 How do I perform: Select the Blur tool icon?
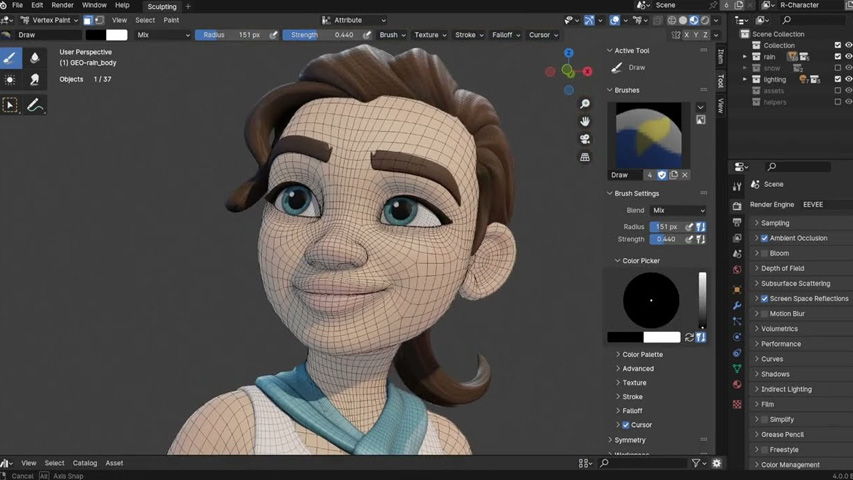coord(35,58)
